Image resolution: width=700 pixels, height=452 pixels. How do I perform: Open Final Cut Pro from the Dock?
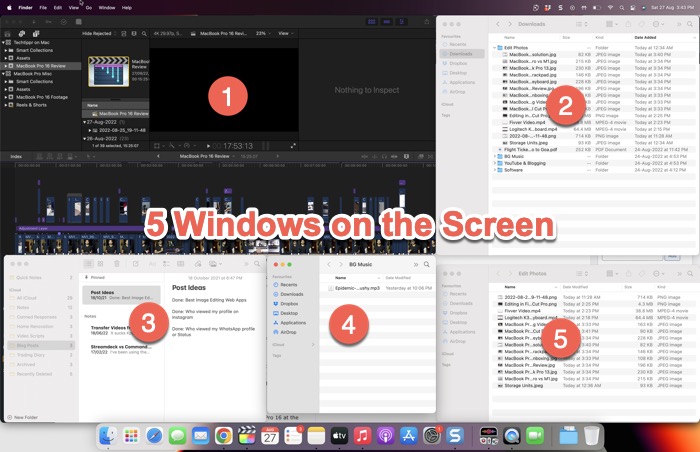[x=247, y=435]
